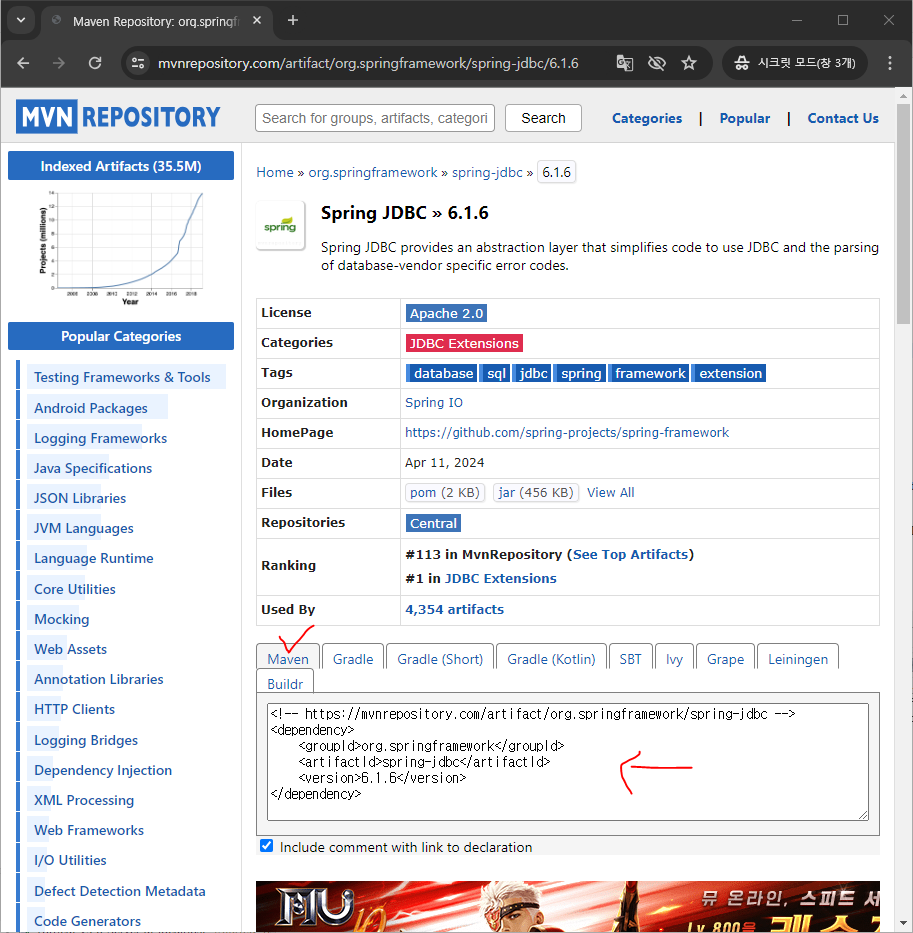Select the sql tag
The width and height of the screenshot is (913, 933).
coord(495,373)
